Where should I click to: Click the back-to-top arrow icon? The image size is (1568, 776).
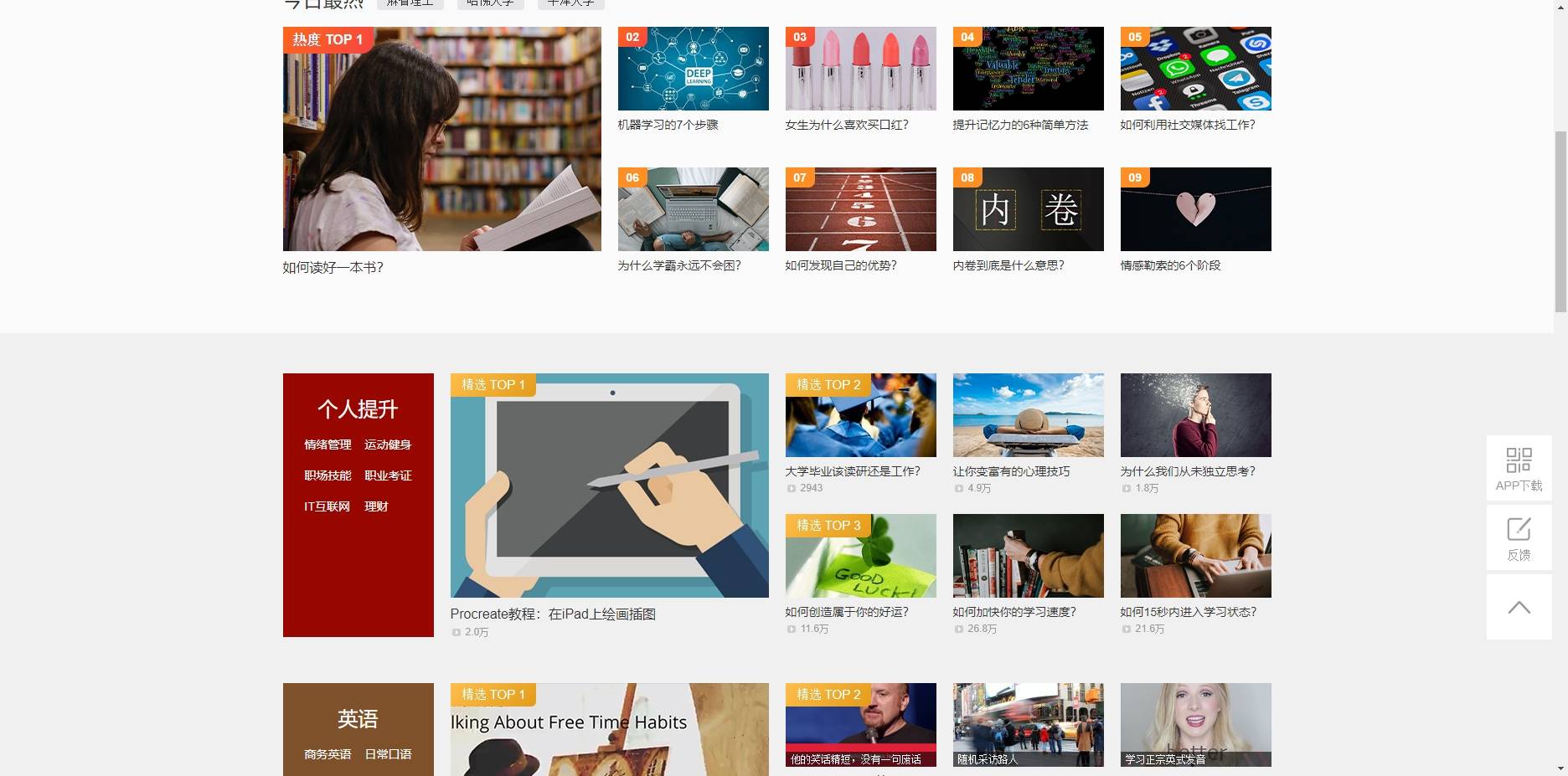1519,608
